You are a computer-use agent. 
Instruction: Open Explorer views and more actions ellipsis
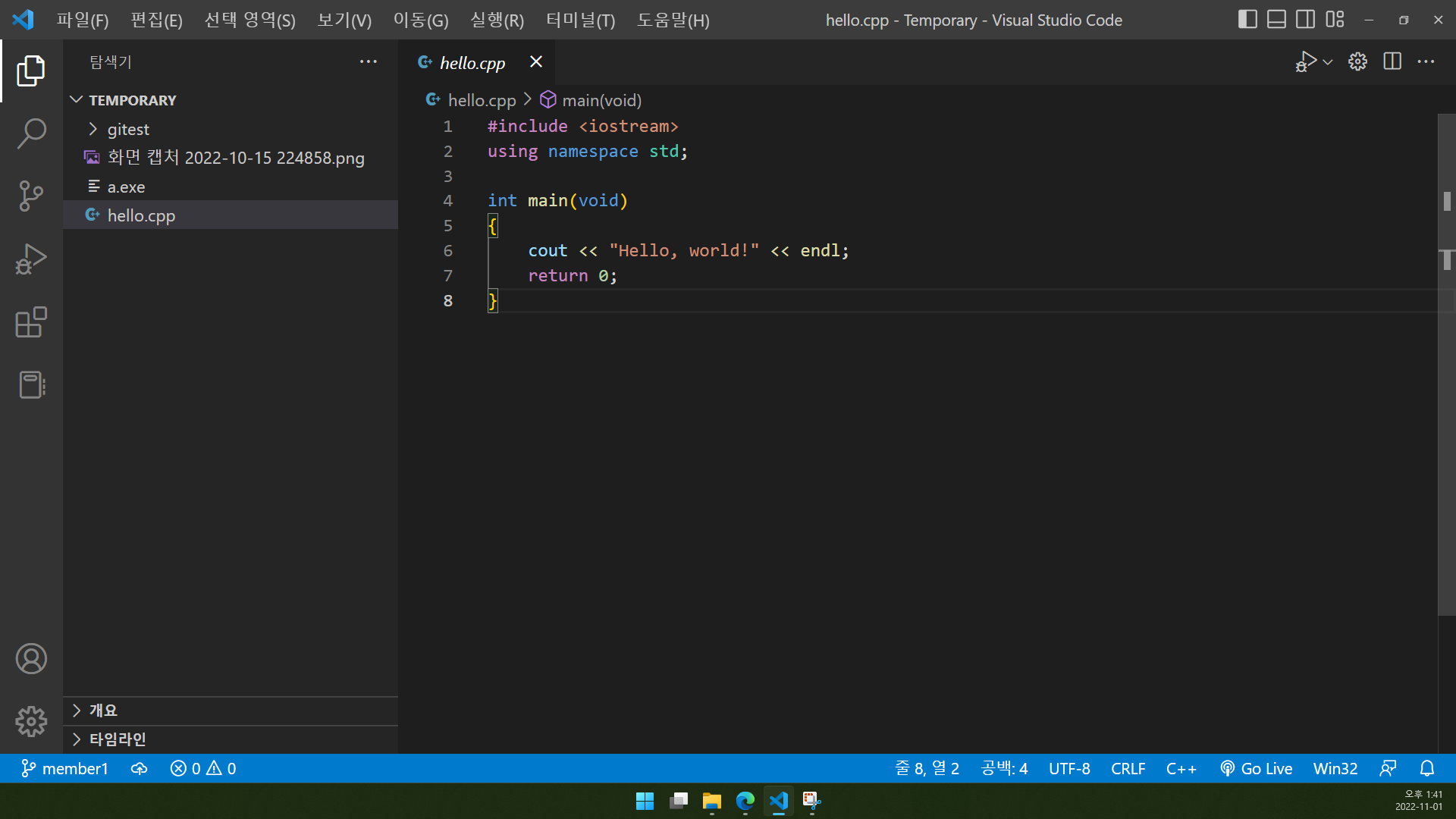[369, 61]
